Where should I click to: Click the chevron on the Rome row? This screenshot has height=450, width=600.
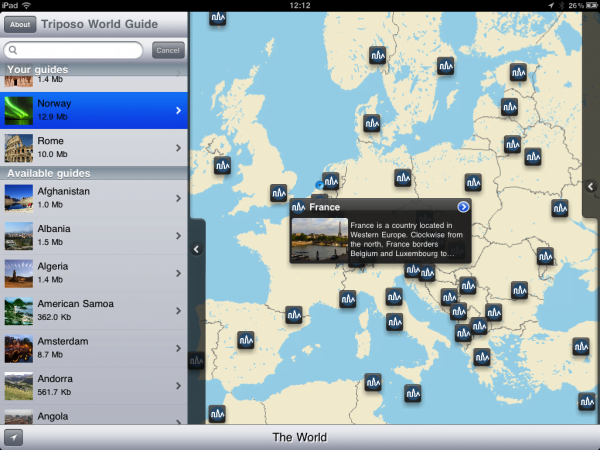tap(178, 148)
